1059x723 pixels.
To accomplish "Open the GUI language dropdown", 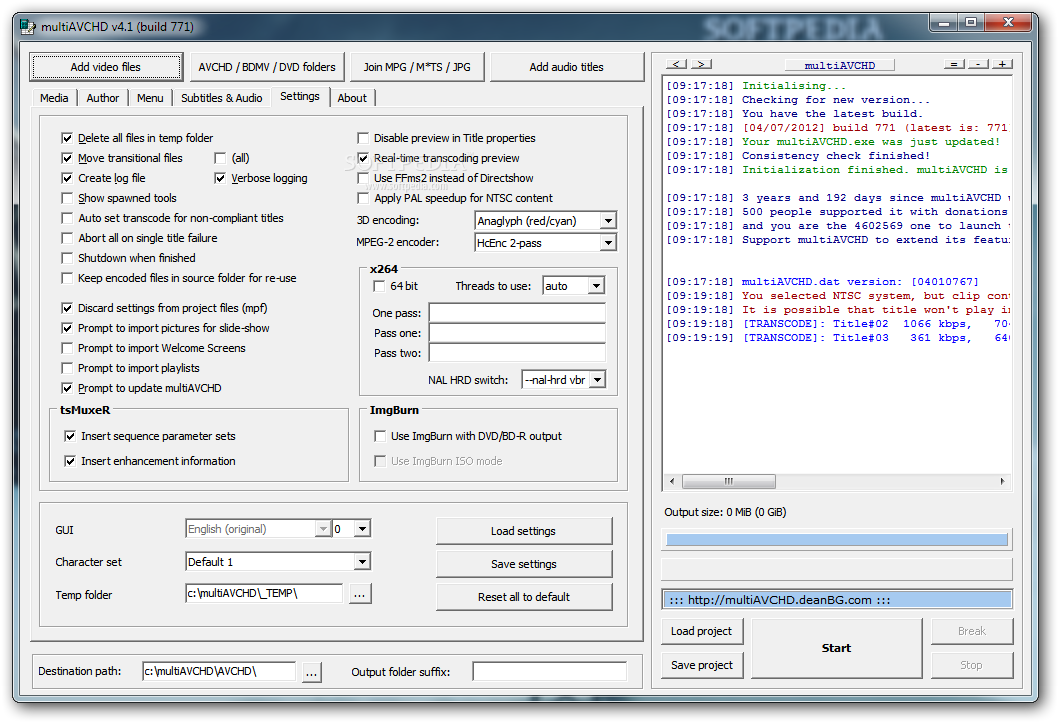I will coord(323,529).
